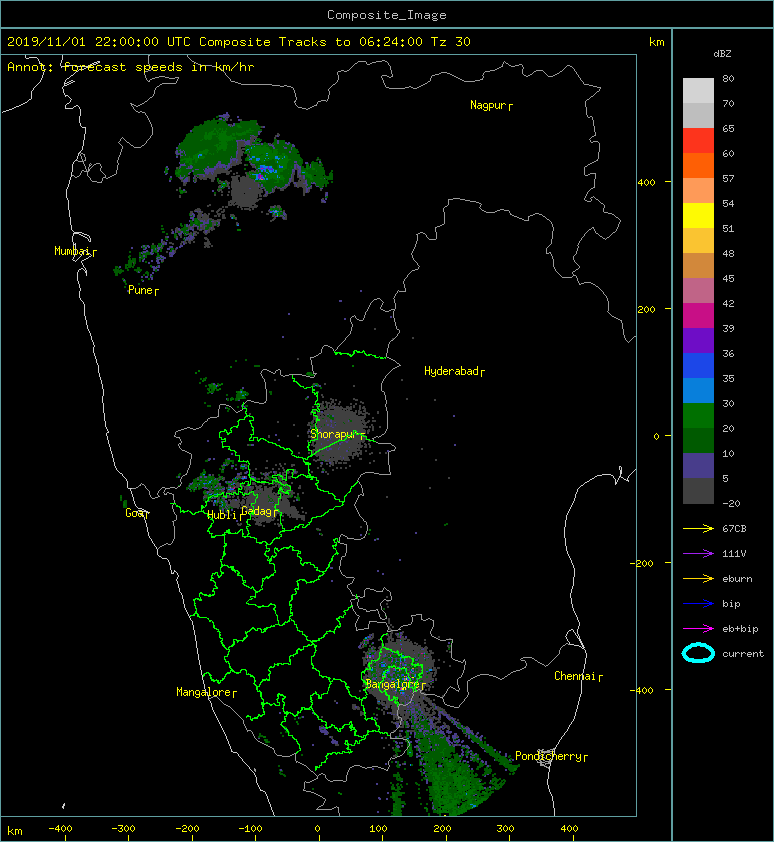Click the Hubli city label
The width and height of the screenshot is (774, 842).
pos(223,515)
